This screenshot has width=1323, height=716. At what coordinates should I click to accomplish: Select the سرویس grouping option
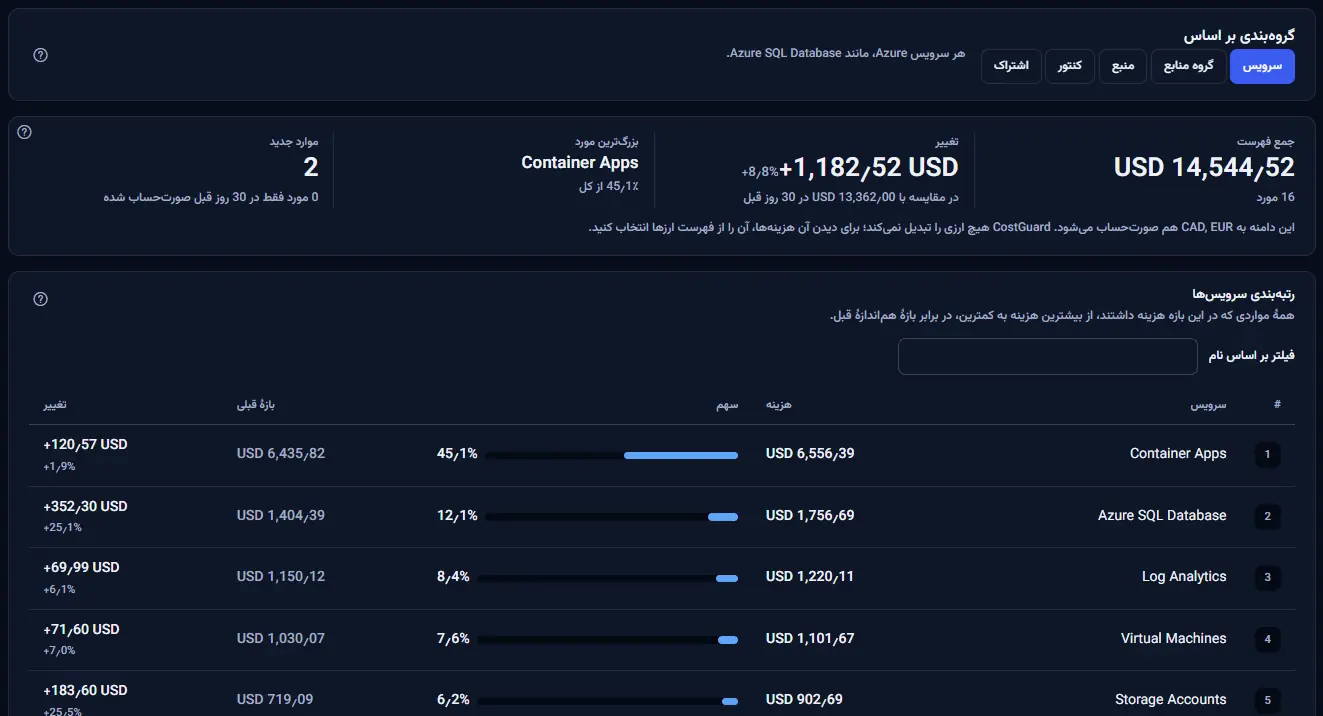click(1262, 67)
